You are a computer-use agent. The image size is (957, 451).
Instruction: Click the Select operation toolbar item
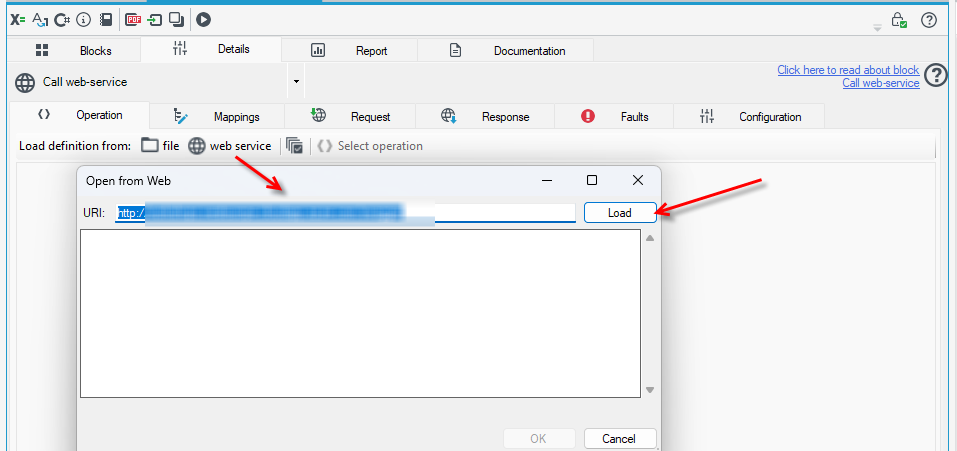(x=370, y=146)
